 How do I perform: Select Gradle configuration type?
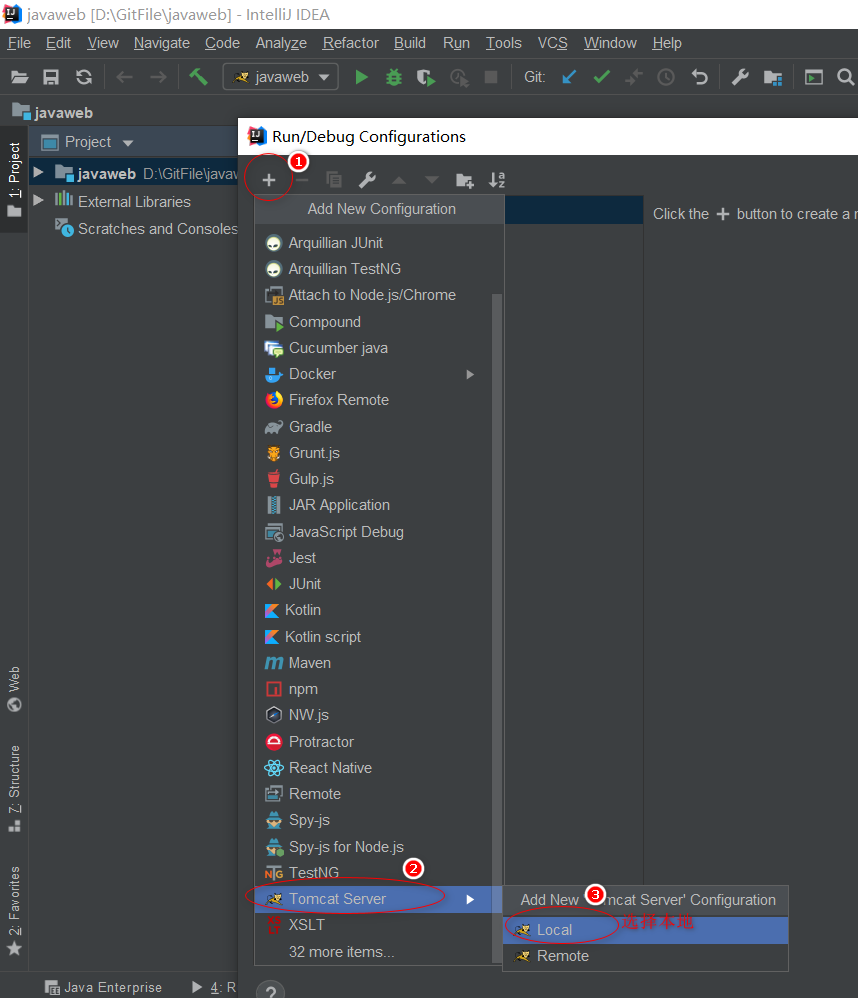pyautogui.click(x=373, y=427)
